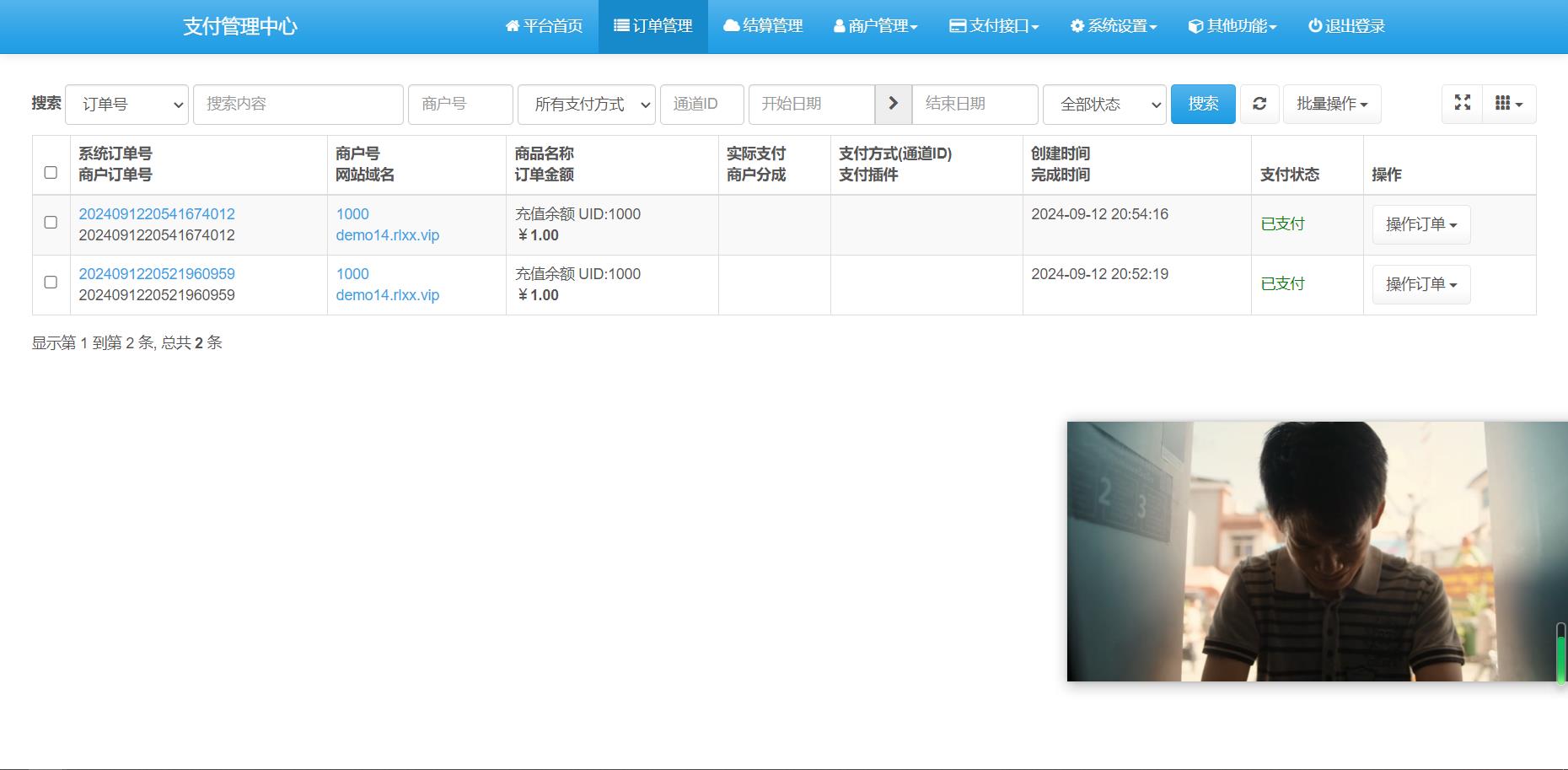Focus the 通道ID input field
1568x770 pixels.
point(702,104)
